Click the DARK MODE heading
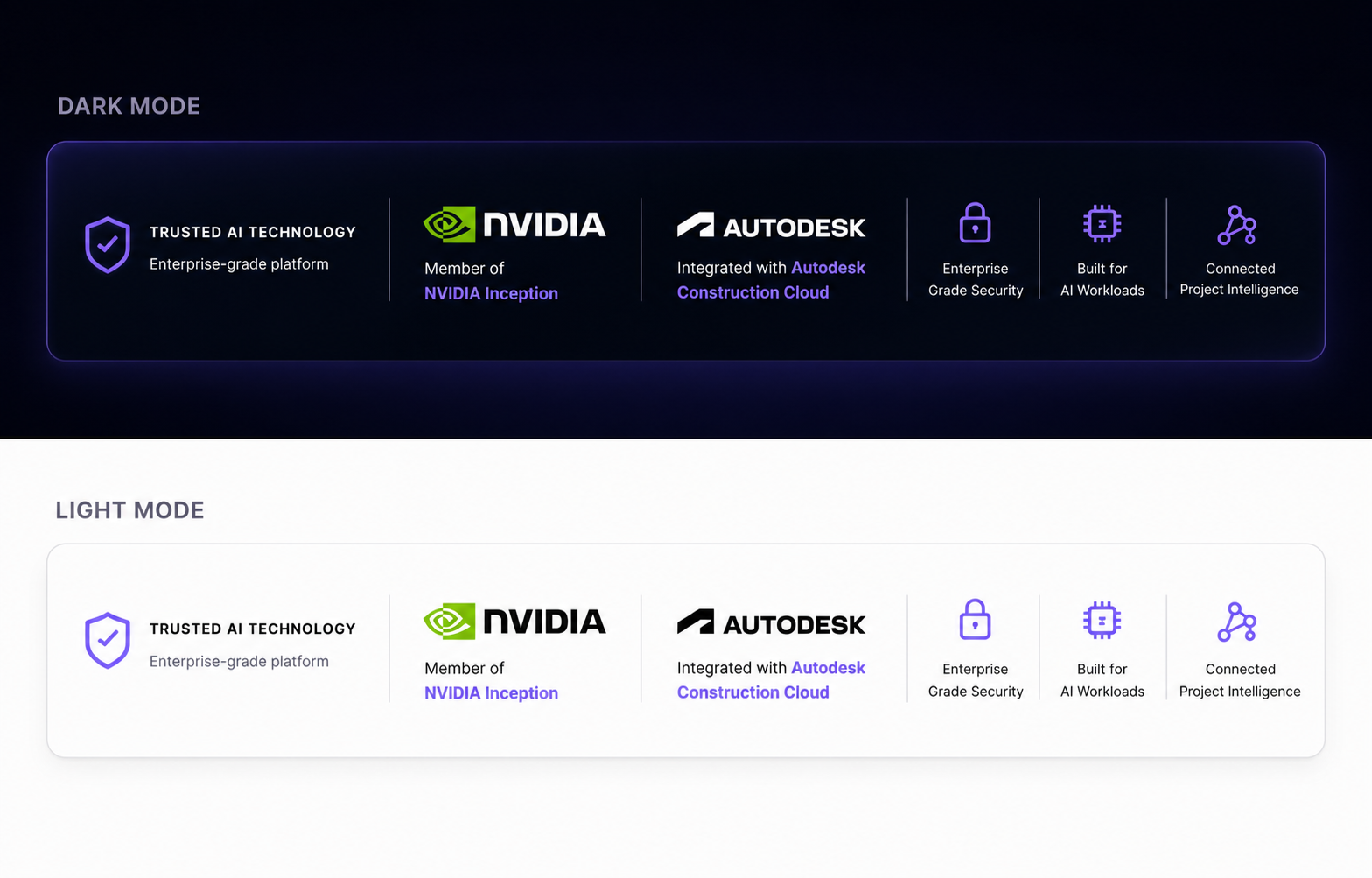 [x=129, y=106]
